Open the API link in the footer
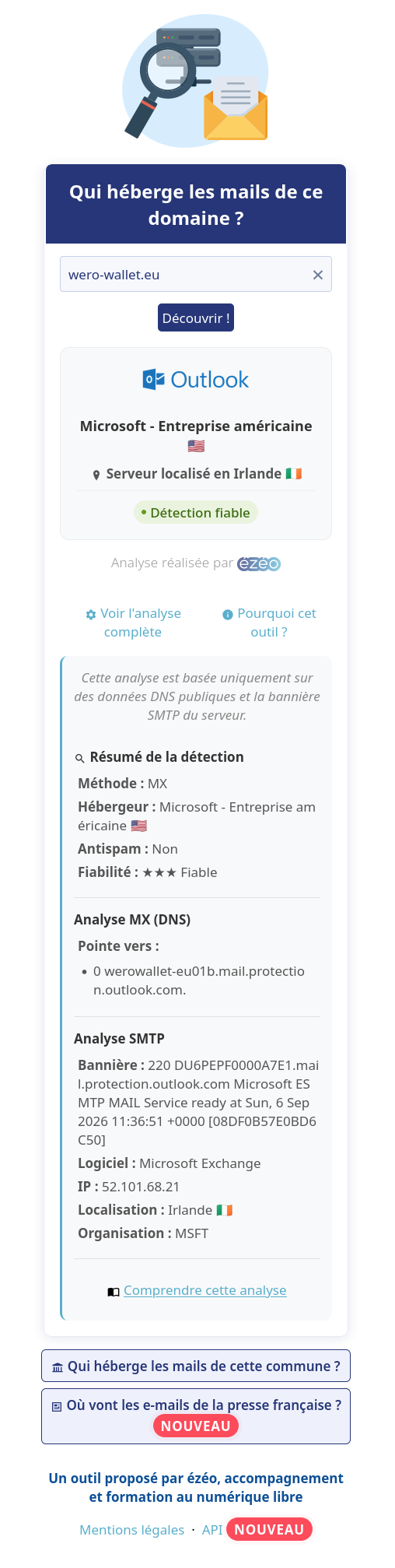This screenshot has width=395, height=1568. pos(212,1530)
